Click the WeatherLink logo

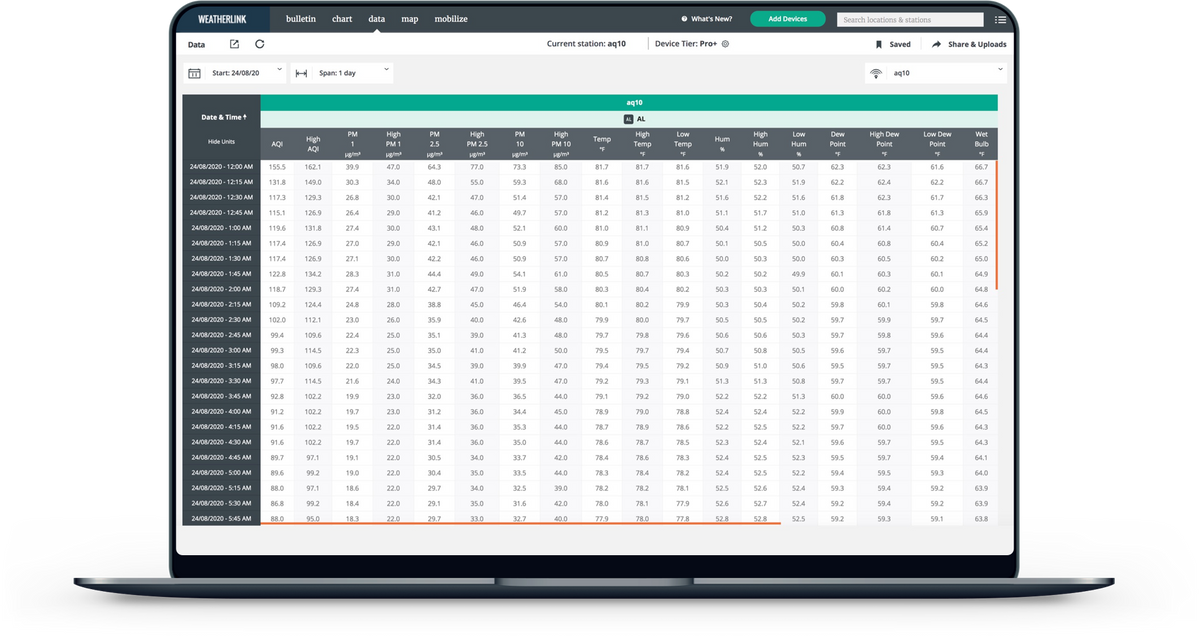[218, 19]
